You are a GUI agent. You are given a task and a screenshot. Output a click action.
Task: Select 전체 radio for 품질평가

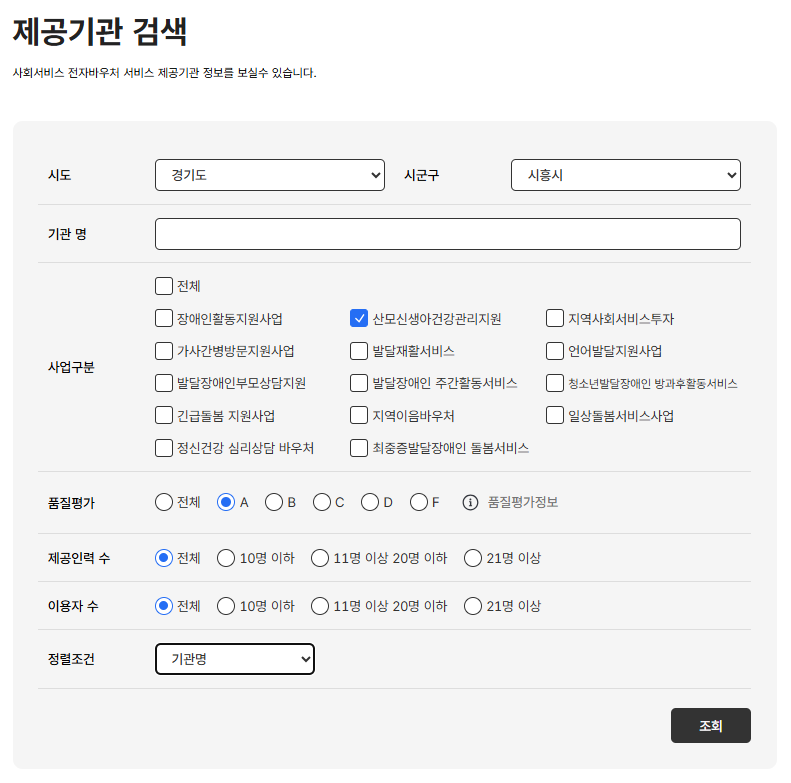(164, 502)
